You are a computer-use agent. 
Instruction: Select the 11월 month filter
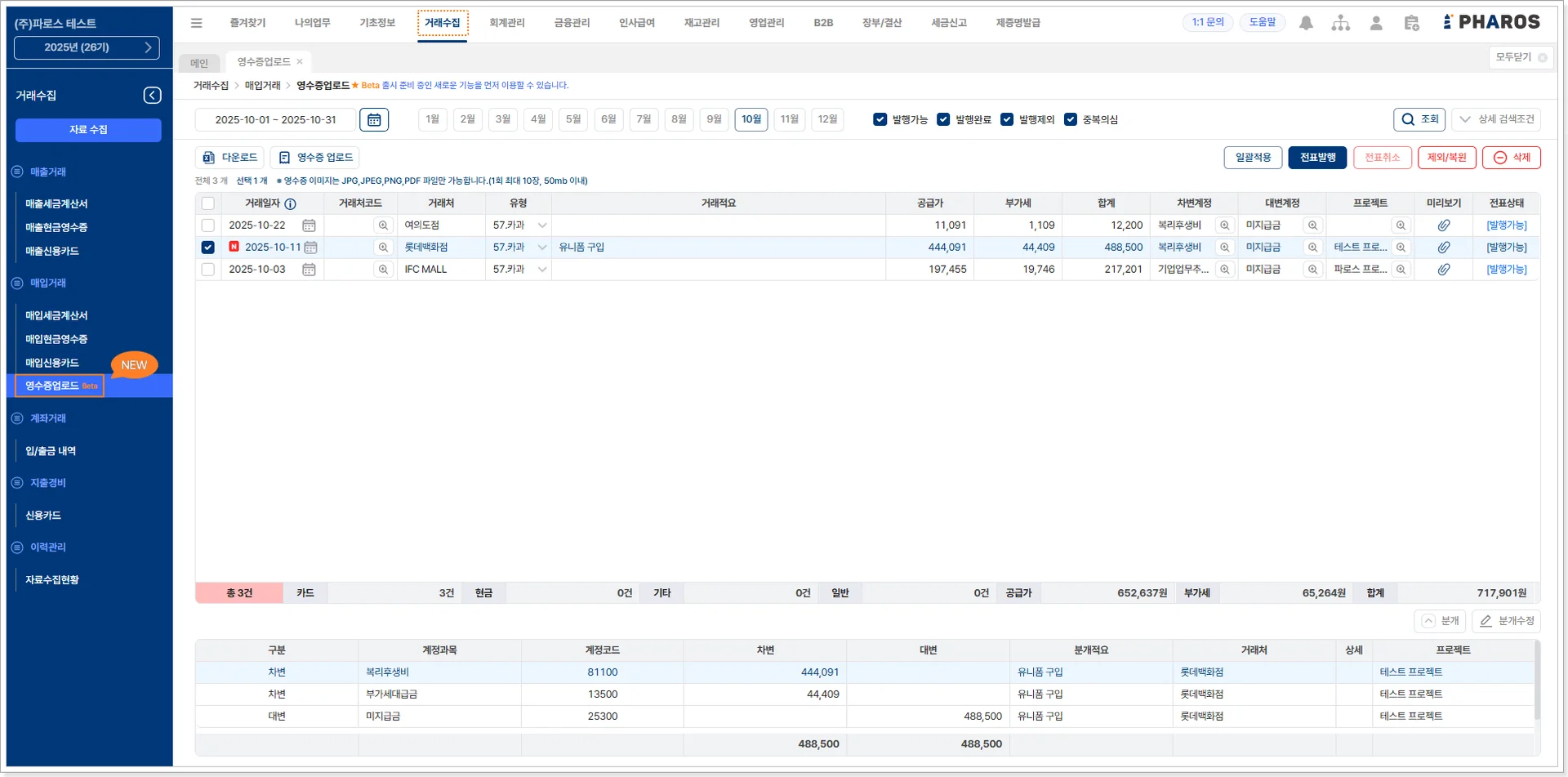tap(789, 119)
